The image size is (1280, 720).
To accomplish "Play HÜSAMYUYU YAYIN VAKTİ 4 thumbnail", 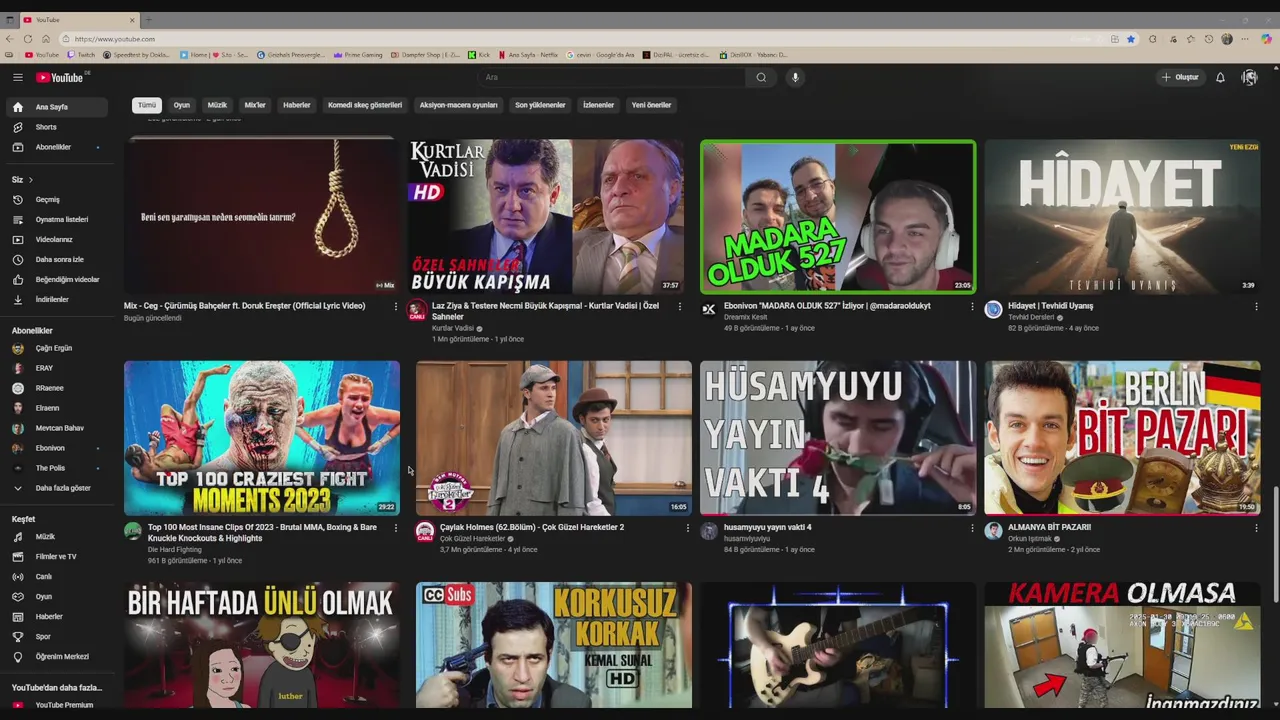I will pos(838,438).
